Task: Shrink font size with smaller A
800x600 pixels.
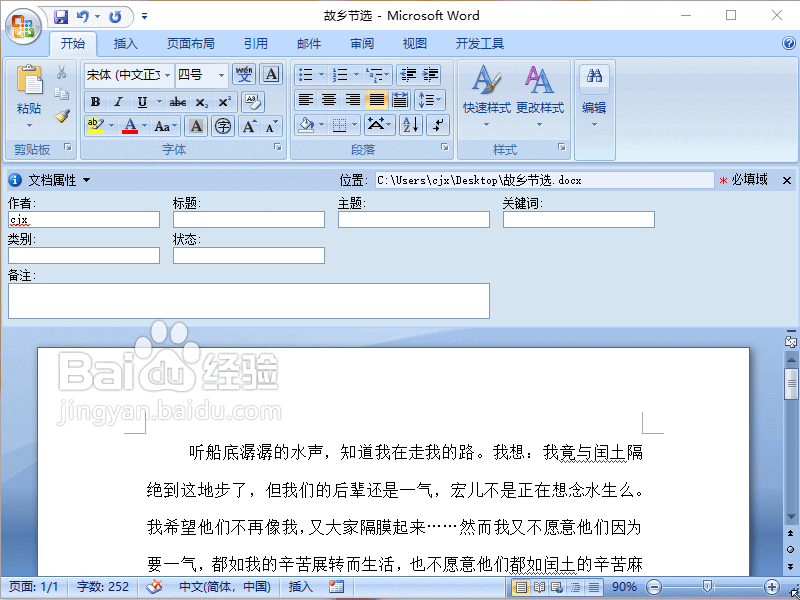Action: [x=271, y=126]
